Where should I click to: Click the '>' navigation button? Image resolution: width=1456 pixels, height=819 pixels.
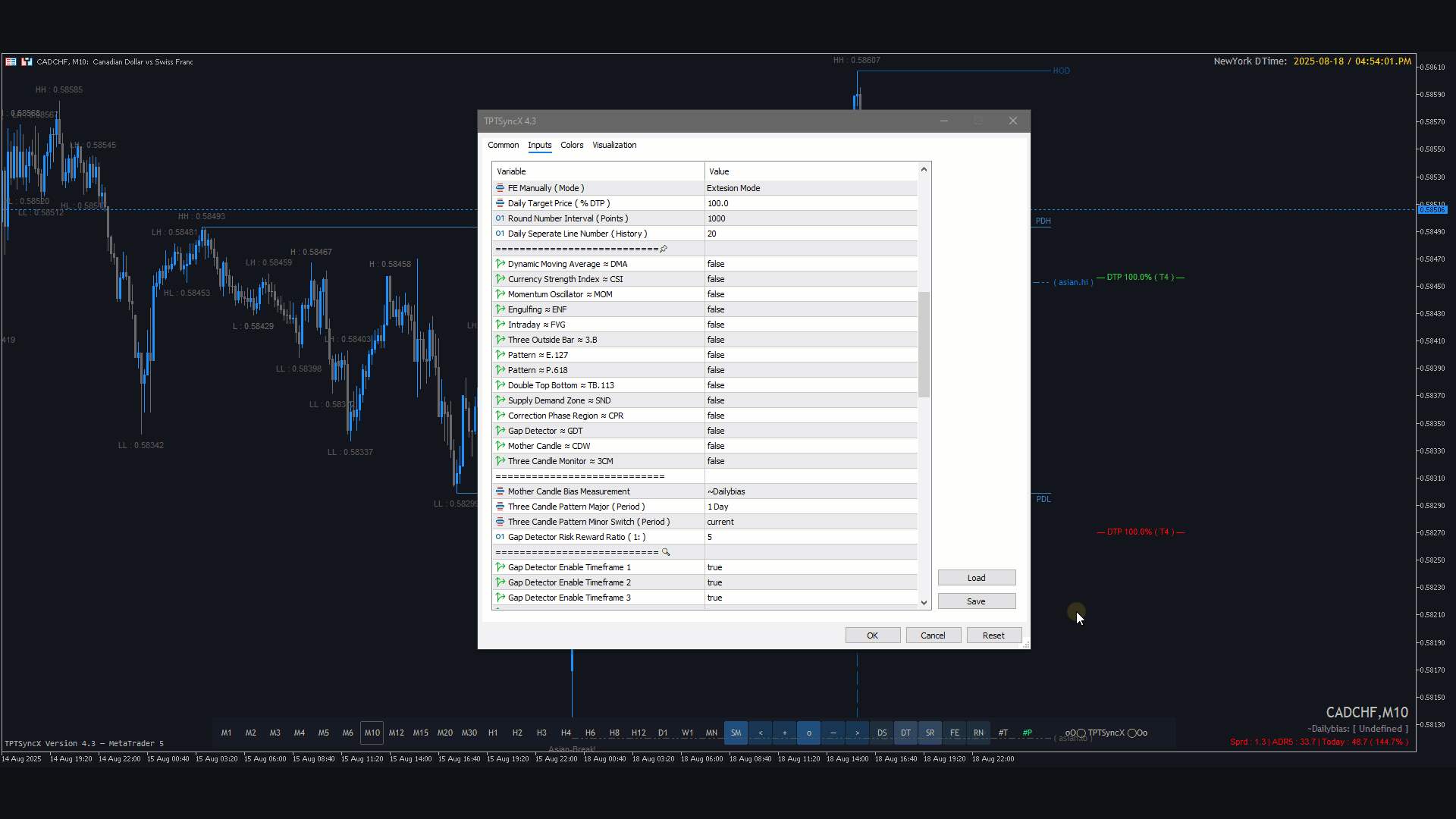857,733
